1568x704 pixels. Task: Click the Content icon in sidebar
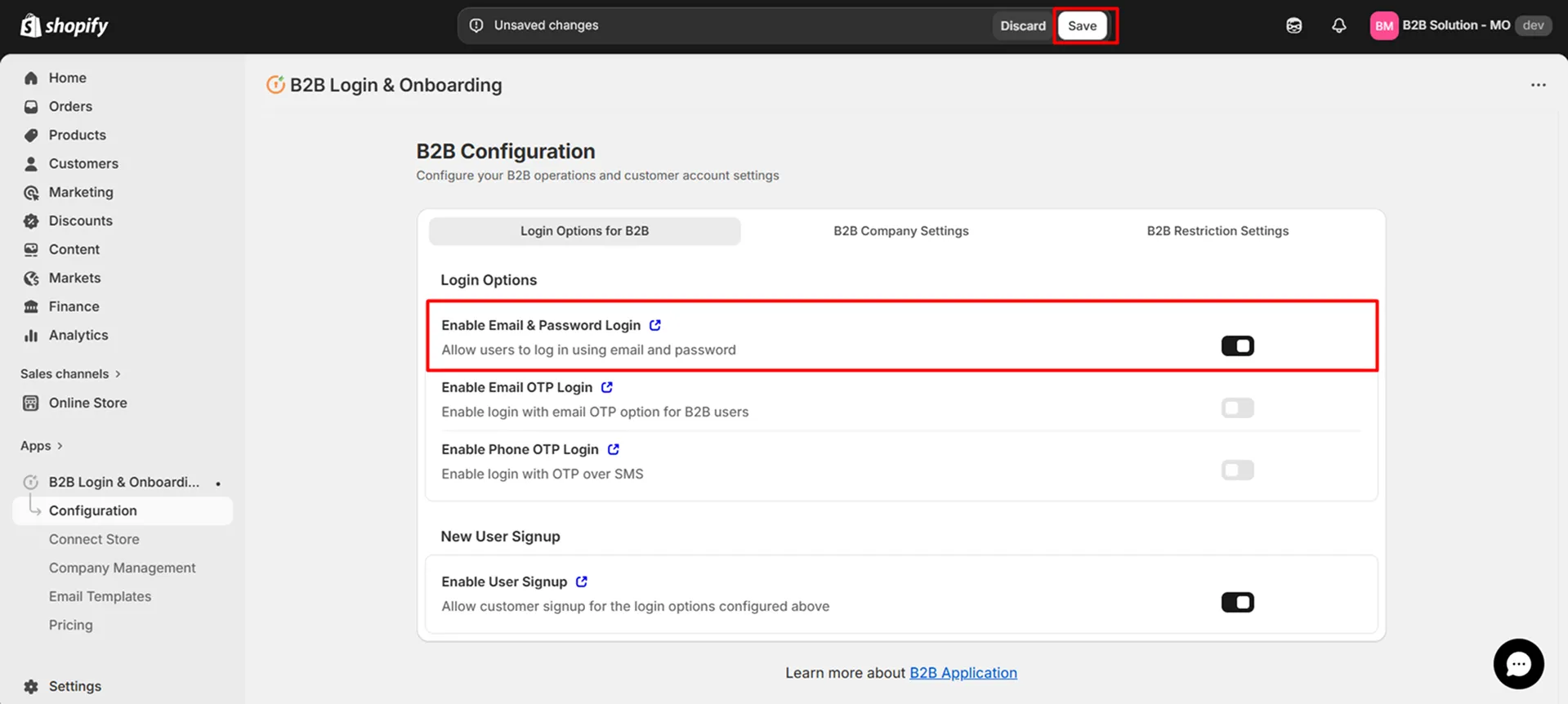coord(31,249)
